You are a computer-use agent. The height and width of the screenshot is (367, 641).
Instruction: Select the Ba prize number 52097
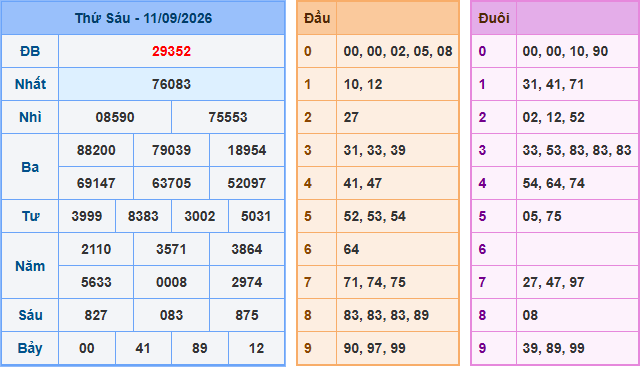coord(247,183)
